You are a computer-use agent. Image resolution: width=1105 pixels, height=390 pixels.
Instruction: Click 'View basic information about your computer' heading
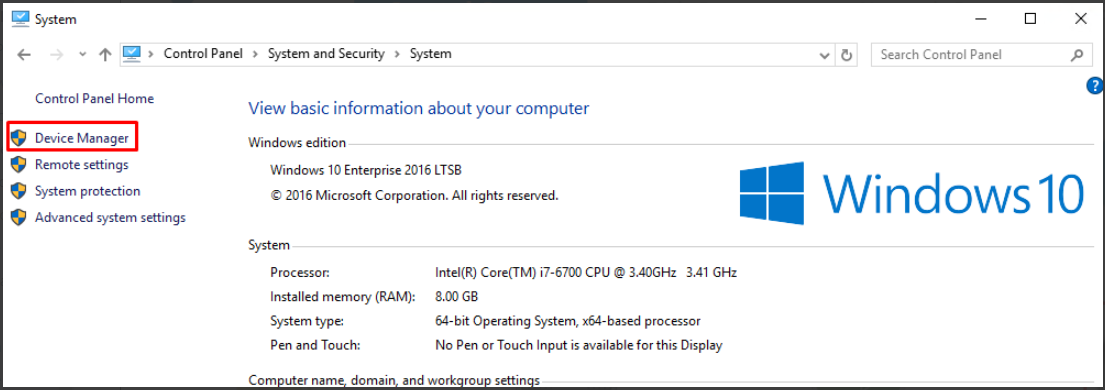click(x=419, y=109)
